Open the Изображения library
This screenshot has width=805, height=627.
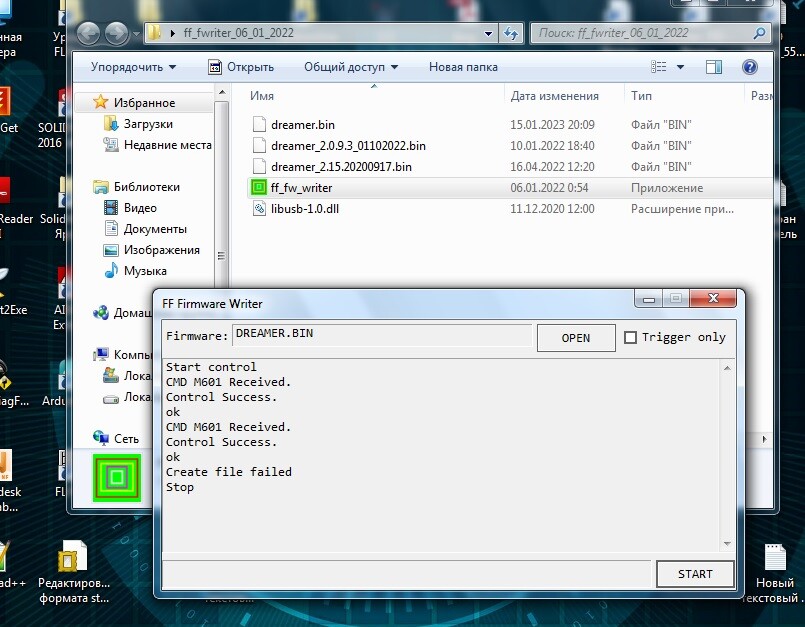(x=162, y=250)
